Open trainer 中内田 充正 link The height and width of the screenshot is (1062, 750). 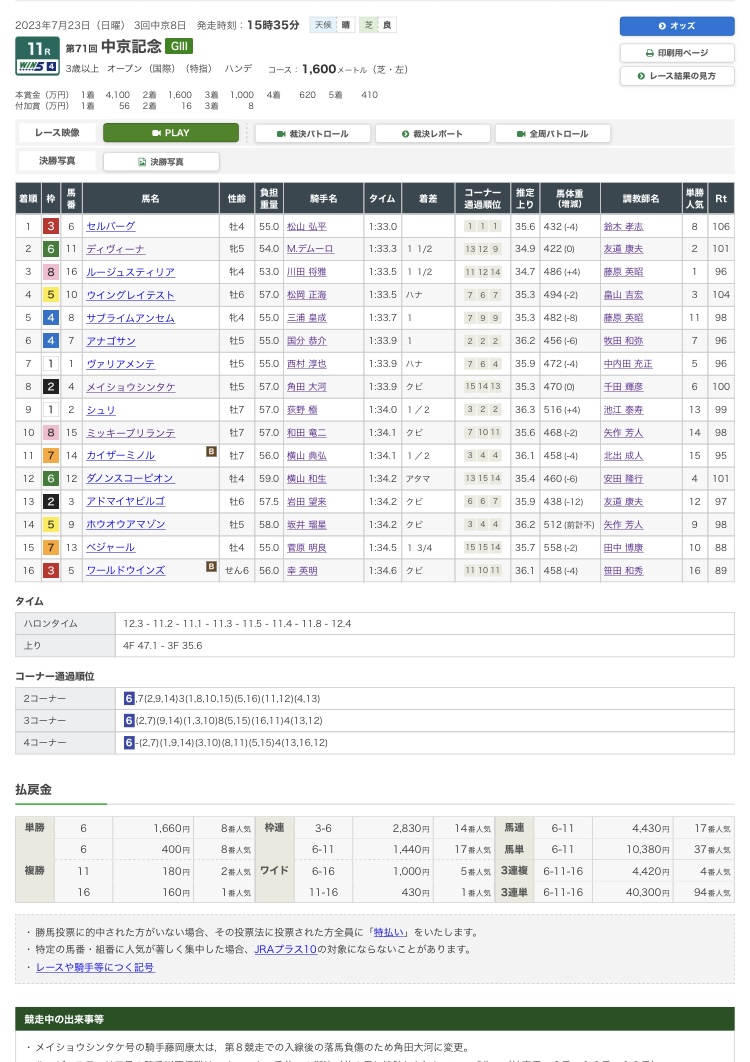(628, 364)
